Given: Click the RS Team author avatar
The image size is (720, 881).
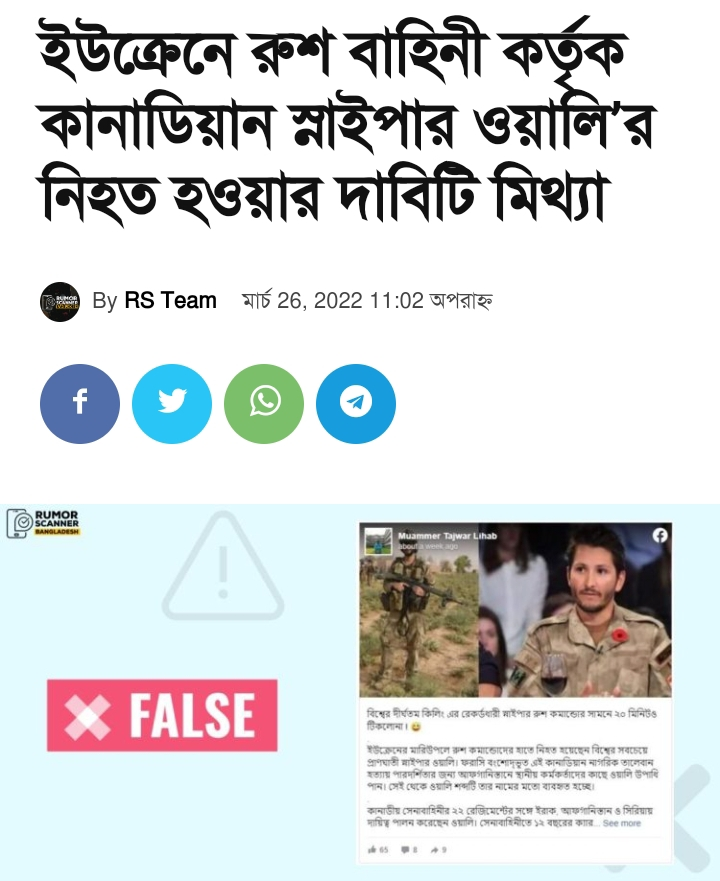Looking at the screenshot, I should coord(60,302).
